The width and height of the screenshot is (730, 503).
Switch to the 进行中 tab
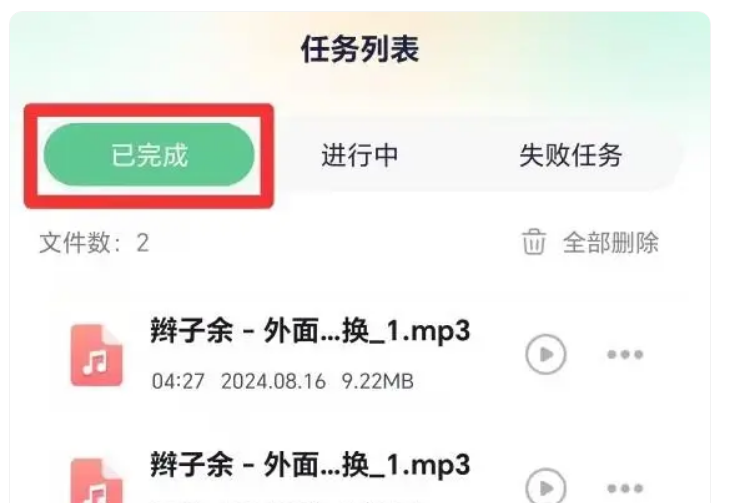(359, 155)
